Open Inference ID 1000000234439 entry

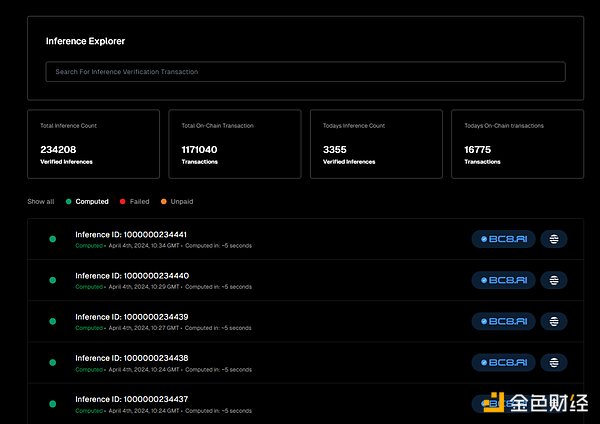coord(131,316)
